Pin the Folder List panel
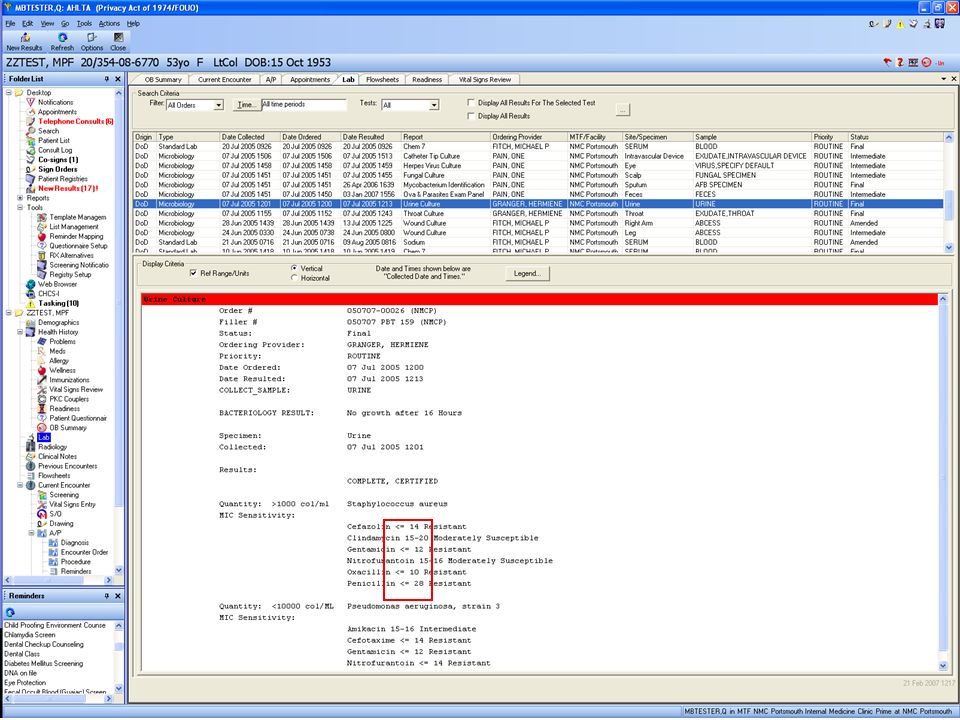This screenshot has width=960, height=720. [x=107, y=79]
